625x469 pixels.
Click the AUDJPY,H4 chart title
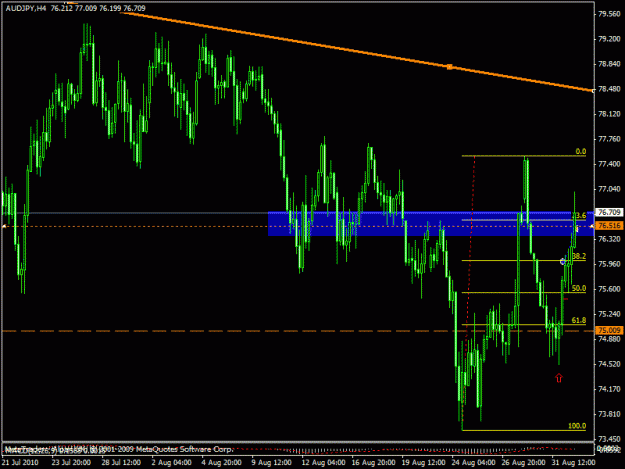point(26,8)
